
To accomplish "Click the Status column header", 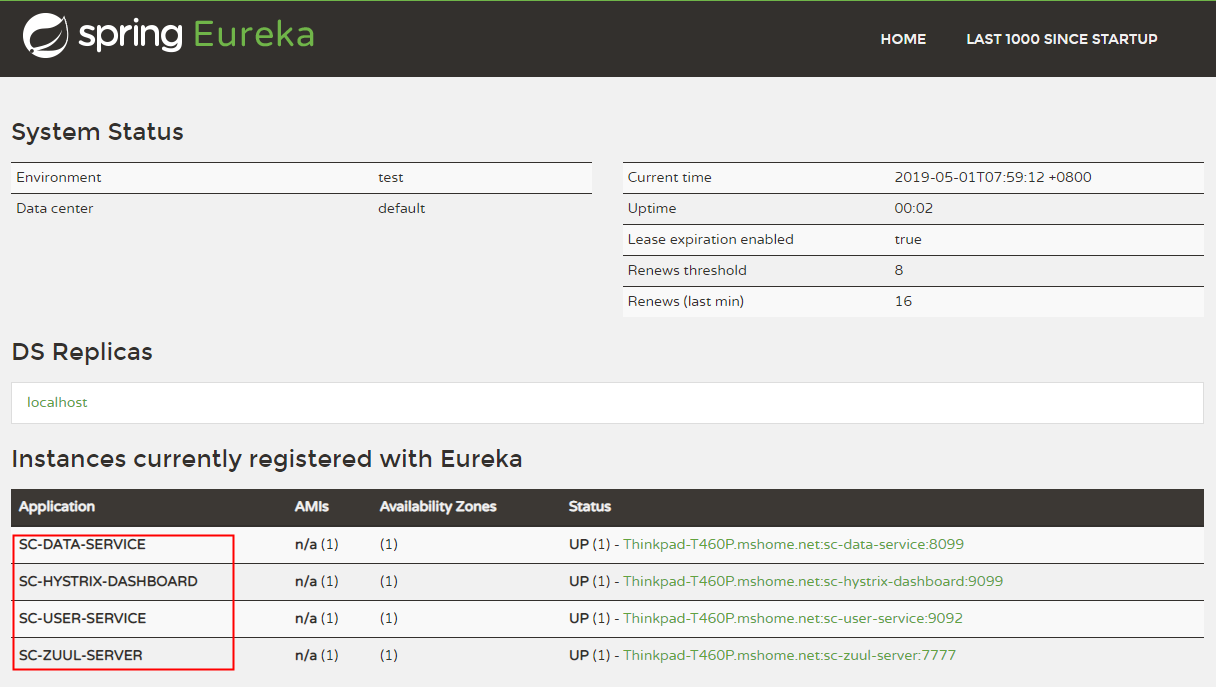I will click(590, 507).
